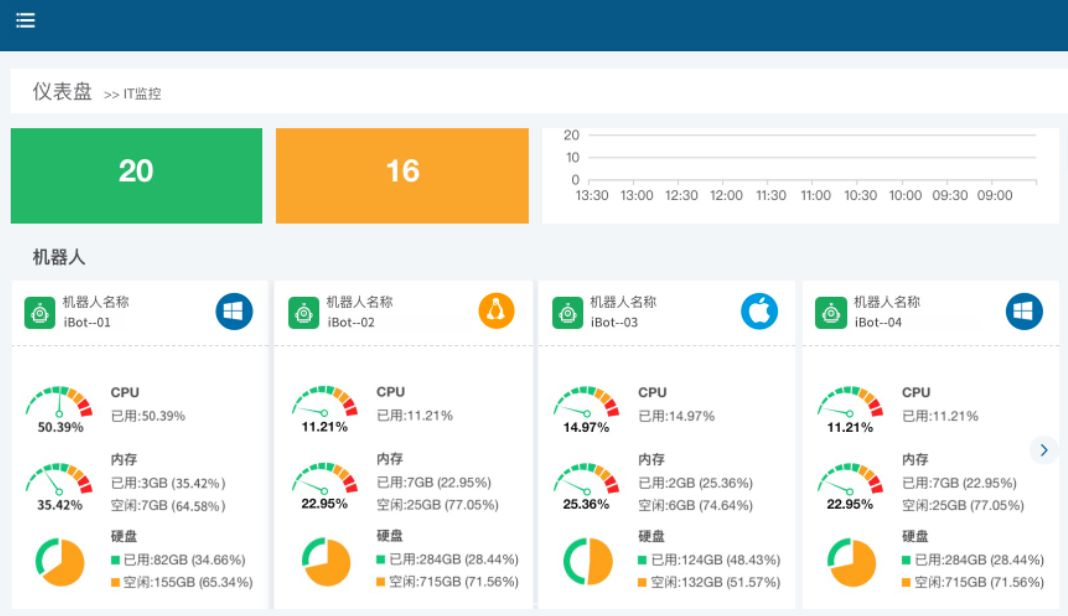Click the text 已用:2GB (25.36%)
Viewport: 1068px width, 616px height.
tap(695, 483)
